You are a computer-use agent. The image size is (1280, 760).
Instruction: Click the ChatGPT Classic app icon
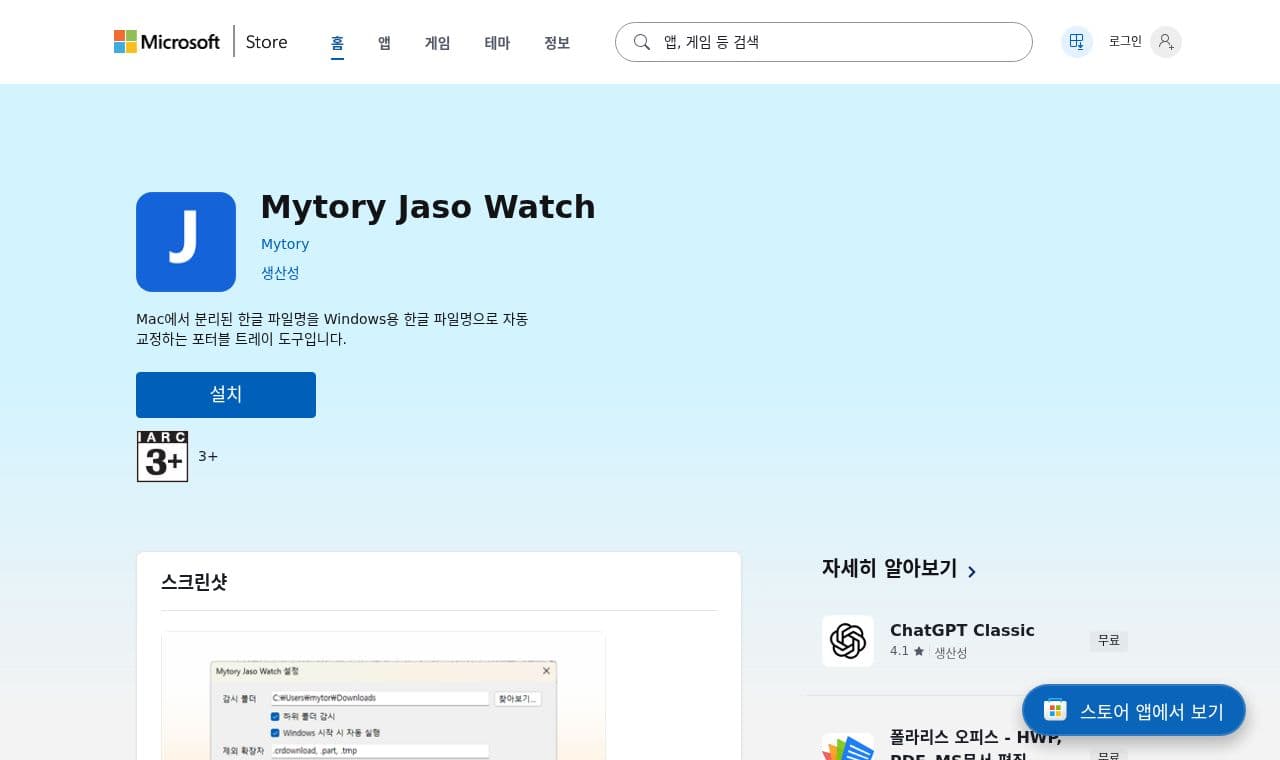[848, 641]
